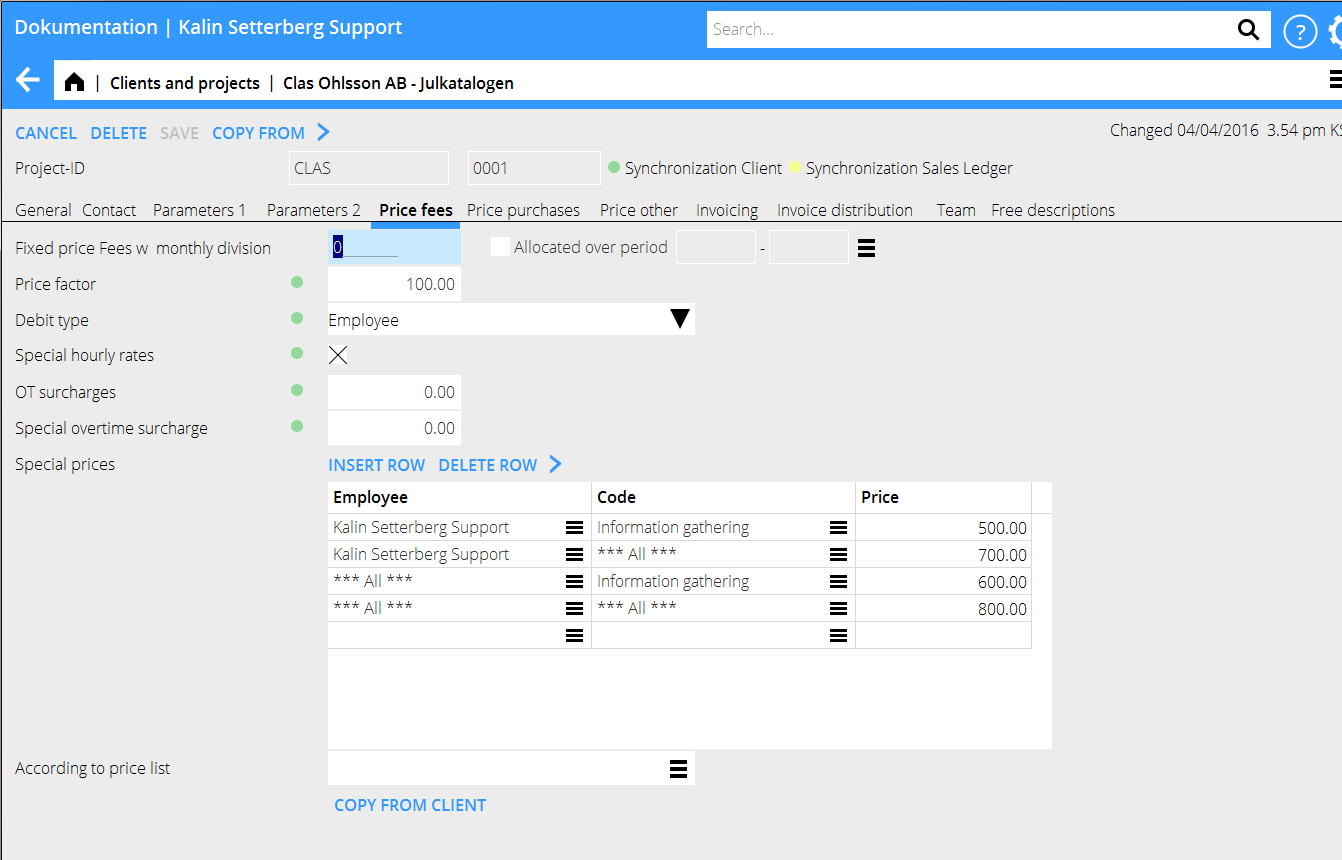The width and height of the screenshot is (1342, 860).
Task: Expand the arrow next to DELETE ROW
Action: 556,465
